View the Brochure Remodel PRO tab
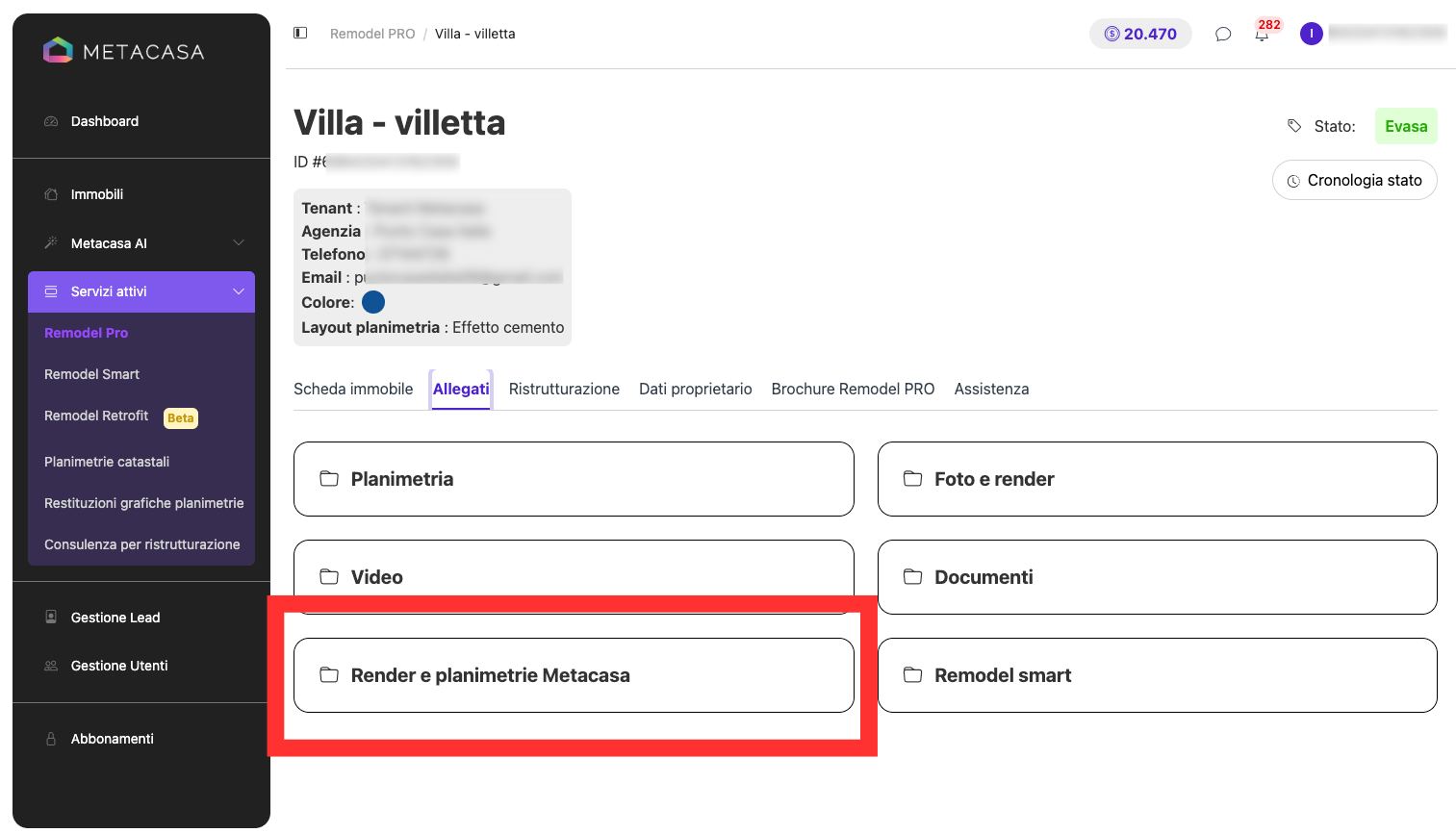Image resolution: width=1456 pixels, height=833 pixels. pos(853,389)
